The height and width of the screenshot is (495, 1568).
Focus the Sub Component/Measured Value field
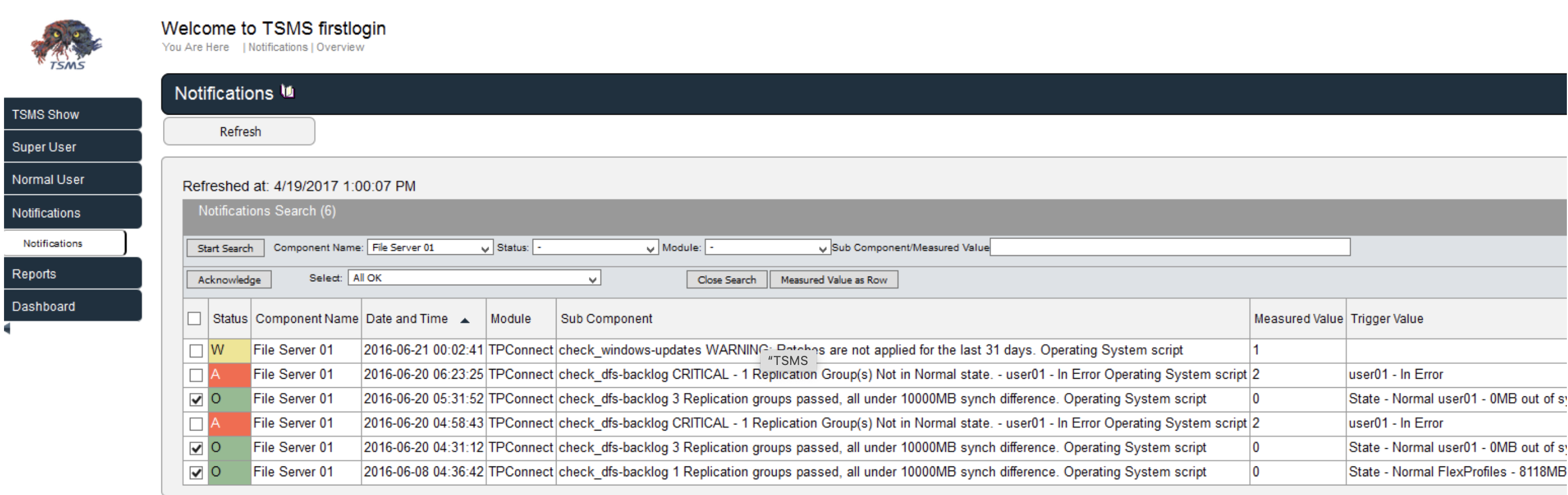(x=1169, y=247)
